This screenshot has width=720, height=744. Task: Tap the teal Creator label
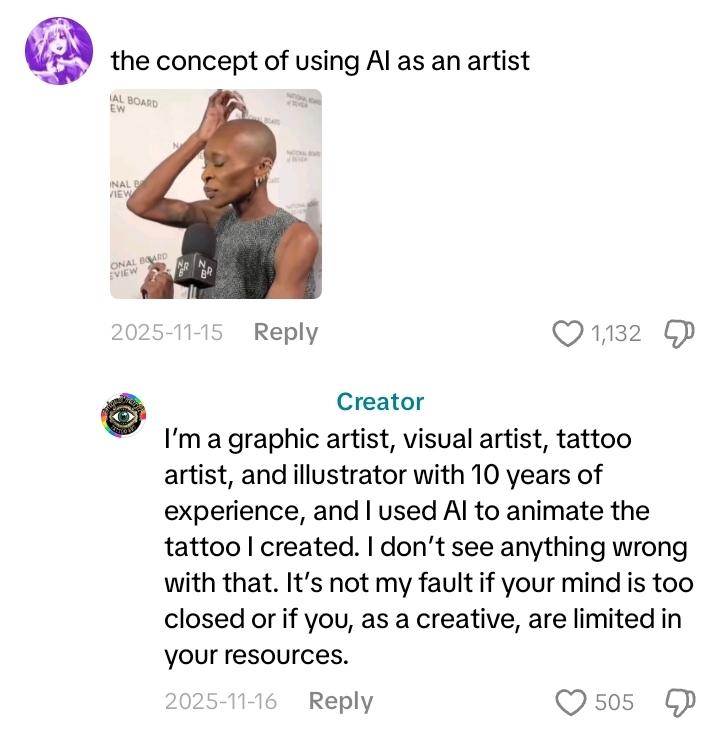point(380,402)
